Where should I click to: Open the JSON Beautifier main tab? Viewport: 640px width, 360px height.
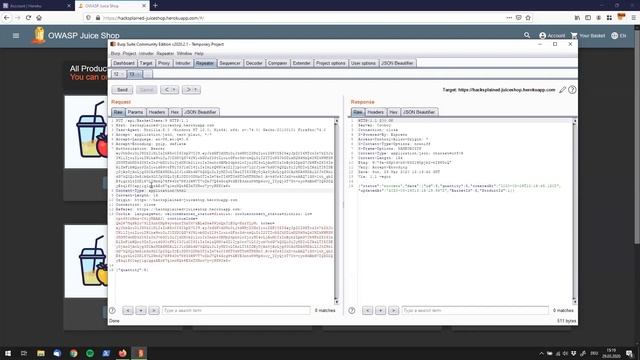coord(397,63)
